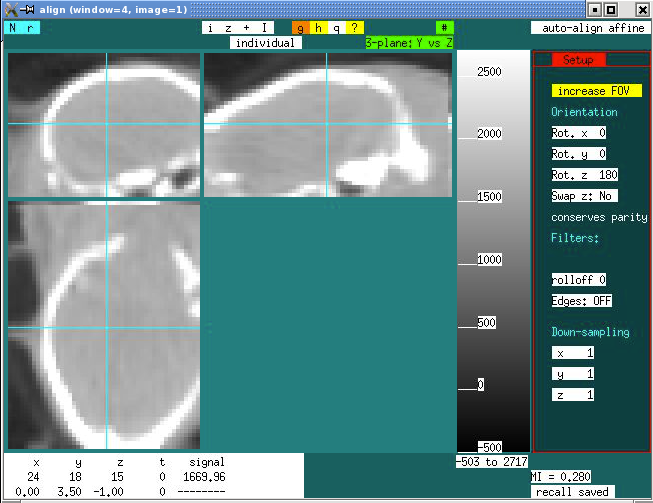
Task: Click the Down-sampling section heading
Action: (590, 332)
